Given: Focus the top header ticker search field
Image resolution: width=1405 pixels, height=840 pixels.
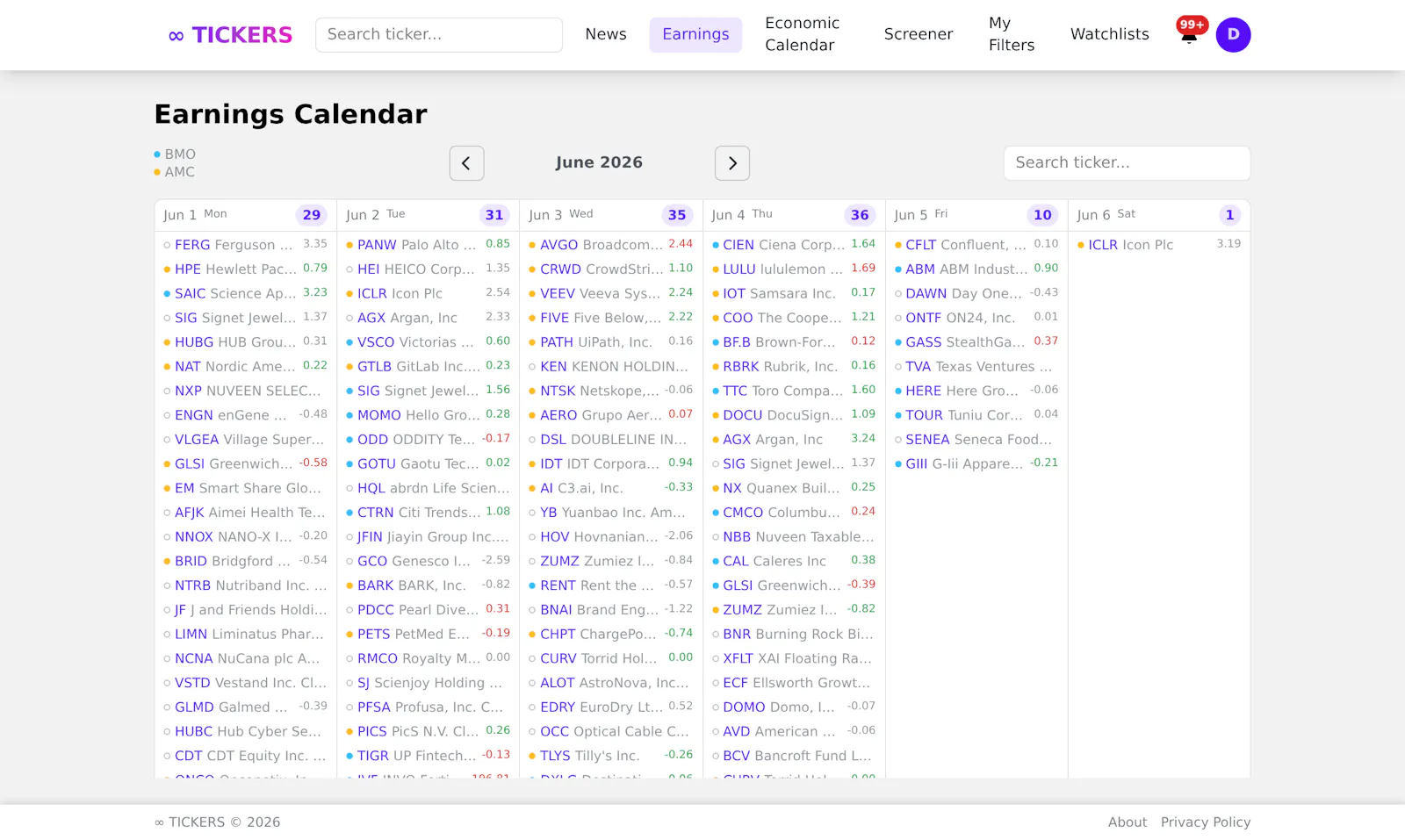Looking at the screenshot, I should click(x=439, y=35).
